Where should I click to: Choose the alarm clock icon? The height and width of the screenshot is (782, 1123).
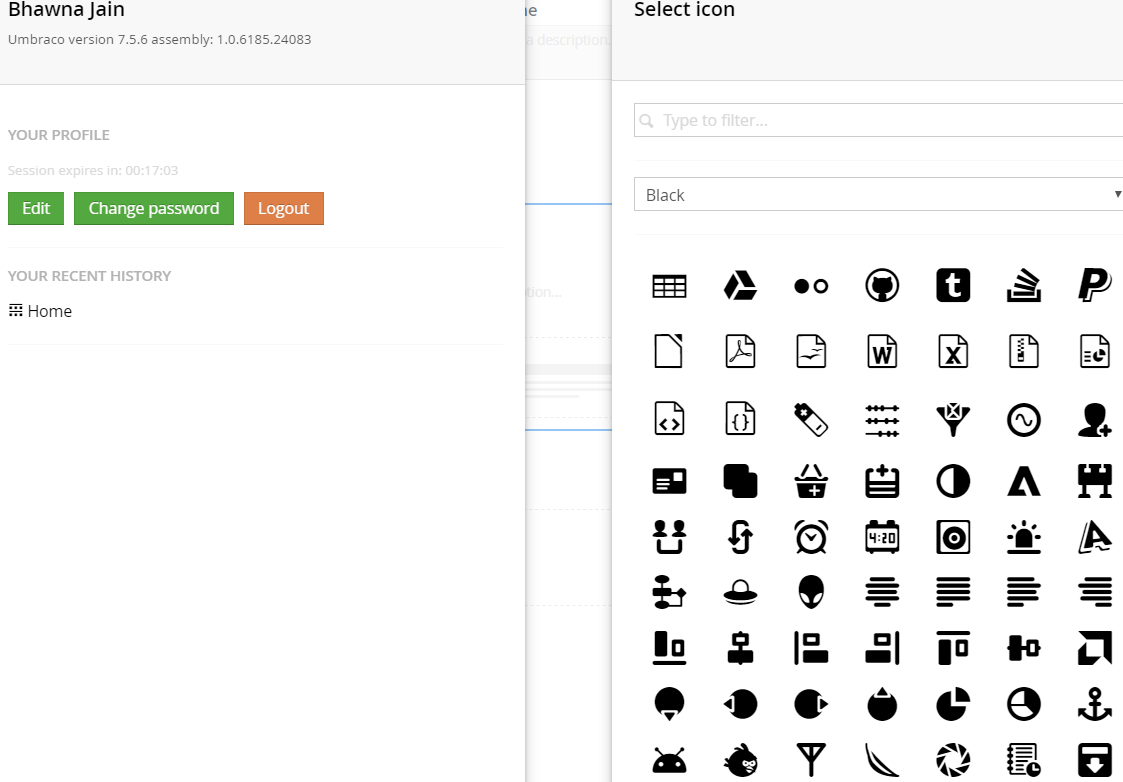(x=811, y=537)
